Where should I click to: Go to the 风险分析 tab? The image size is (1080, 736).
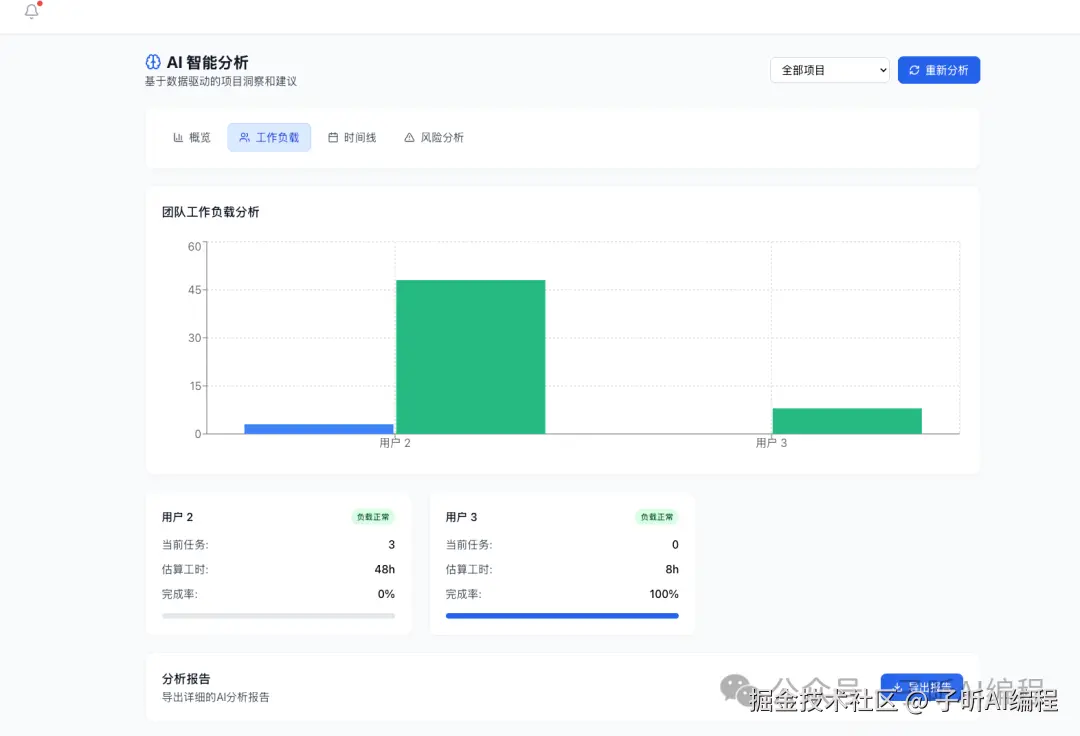434,138
